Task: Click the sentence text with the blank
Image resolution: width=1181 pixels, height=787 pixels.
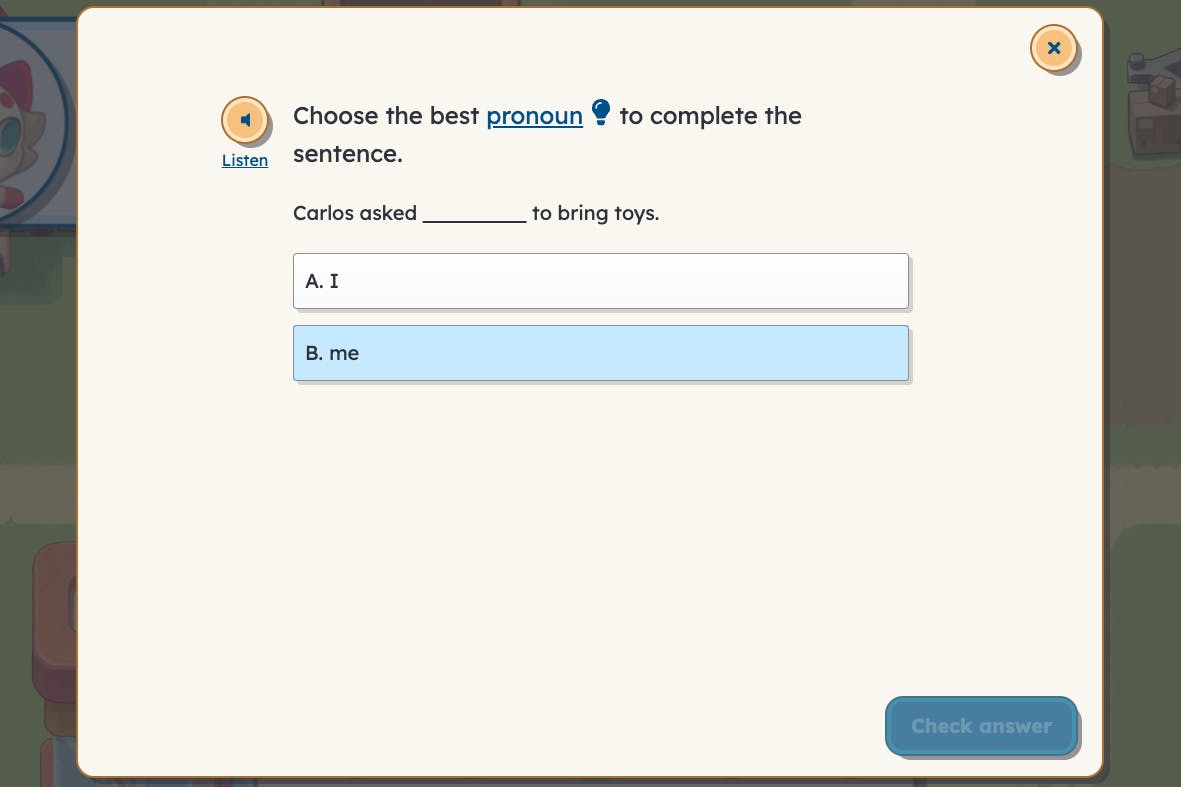Action: (476, 213)
